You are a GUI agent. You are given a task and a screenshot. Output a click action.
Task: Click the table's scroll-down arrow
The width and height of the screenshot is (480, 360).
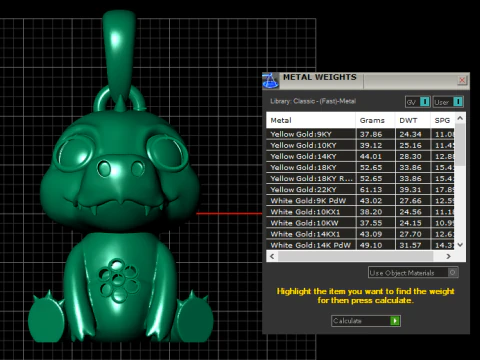(460, 245)
